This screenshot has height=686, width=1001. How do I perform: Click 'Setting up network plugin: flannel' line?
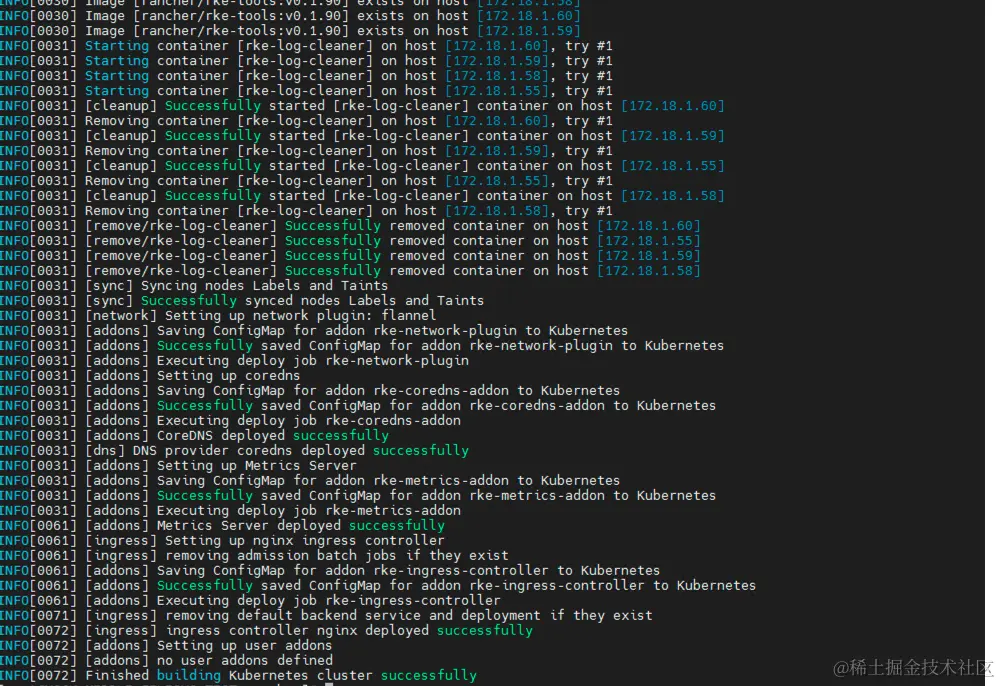pos(218,316)
